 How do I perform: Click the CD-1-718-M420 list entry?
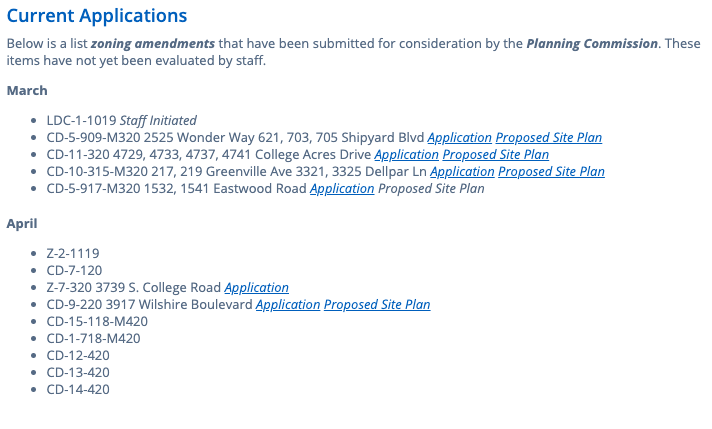click(93, 339)
